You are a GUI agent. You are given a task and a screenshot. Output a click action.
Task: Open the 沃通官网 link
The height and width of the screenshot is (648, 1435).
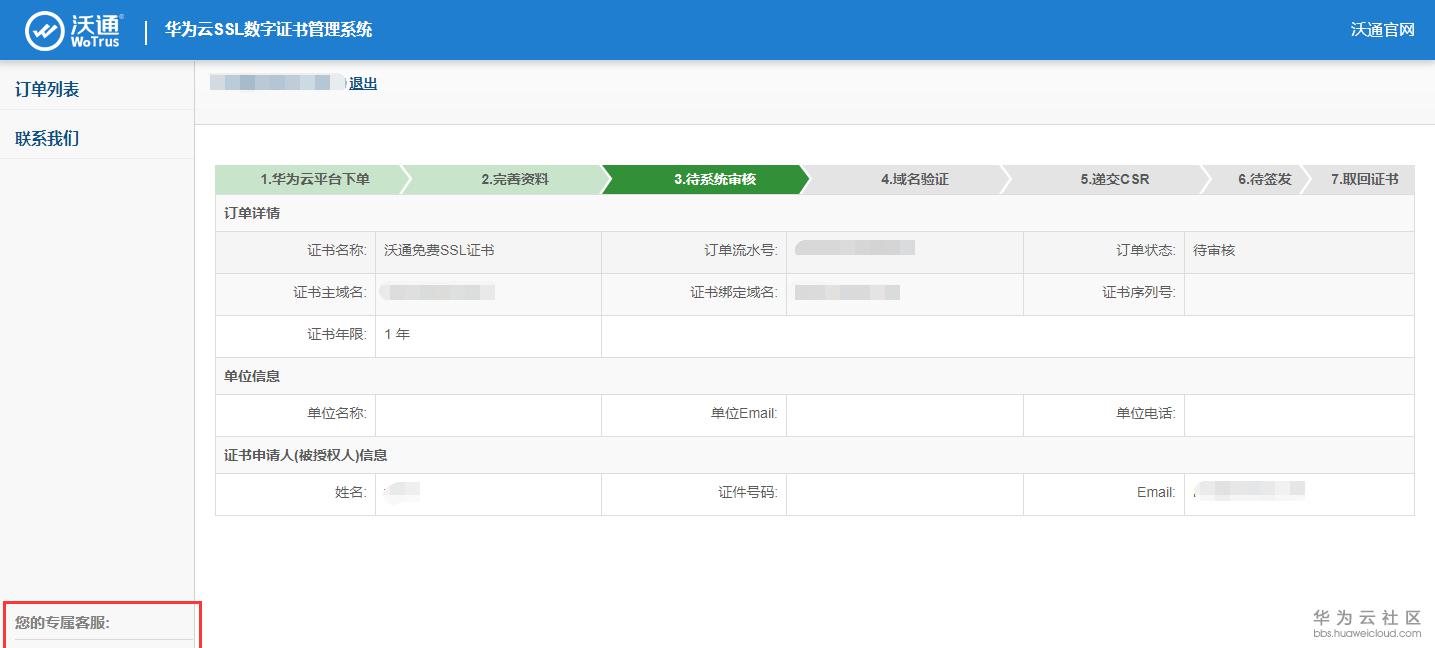pos(1383,30)
